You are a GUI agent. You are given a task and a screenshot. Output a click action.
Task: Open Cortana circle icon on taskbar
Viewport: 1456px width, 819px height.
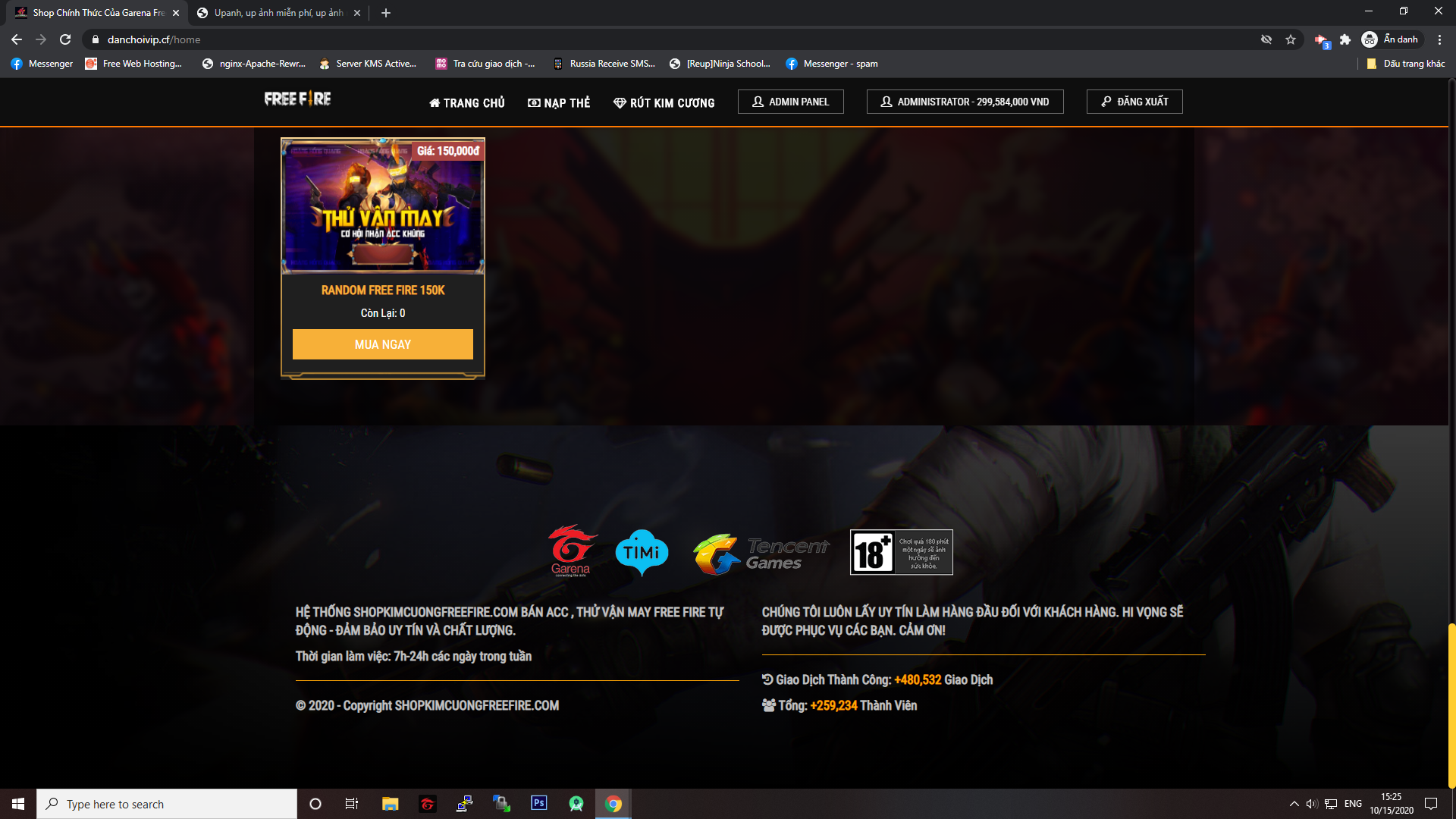pyautogui.click(x=315, y=804)
